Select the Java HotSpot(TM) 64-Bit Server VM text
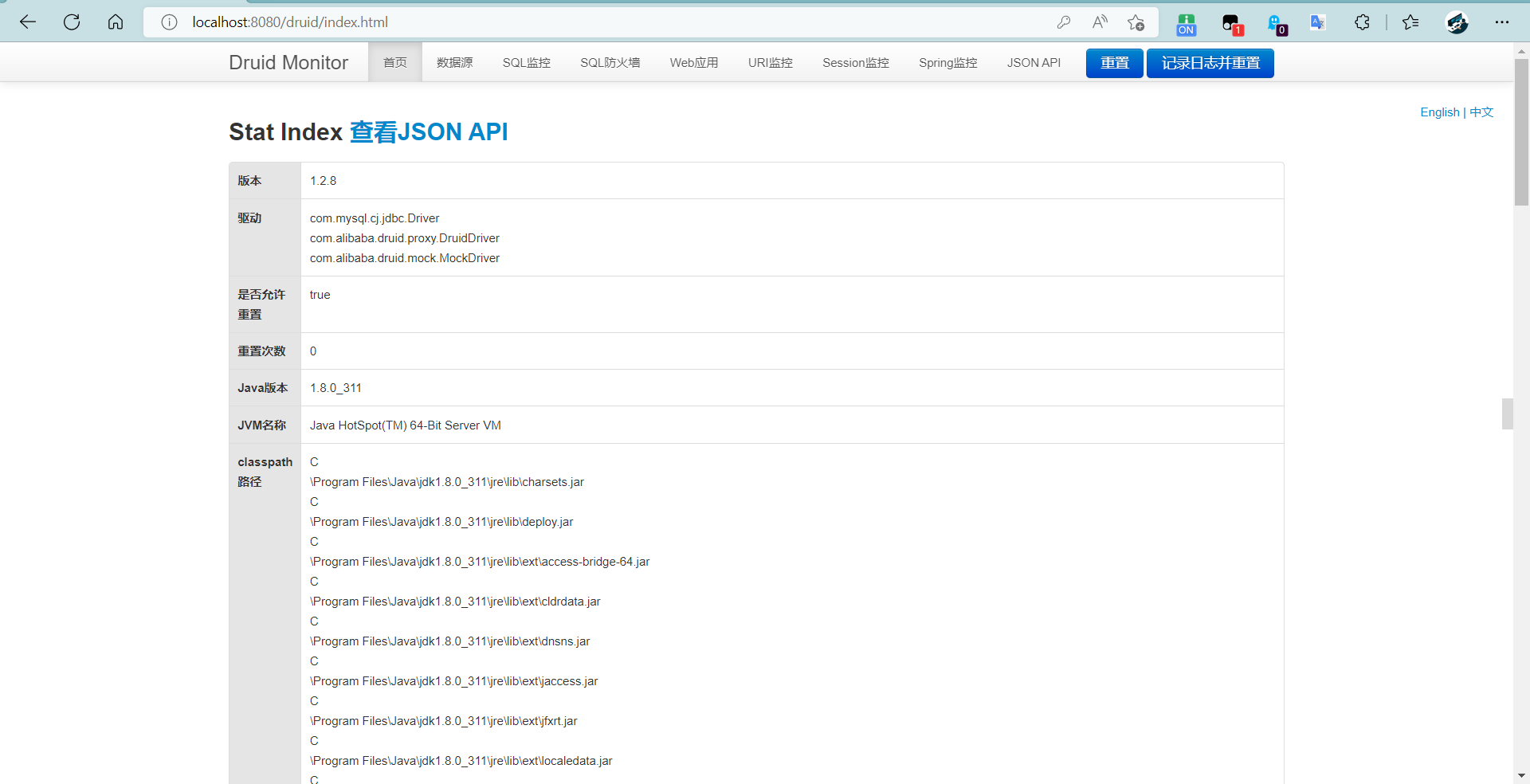Viewport: 1530px width, 784px height. (x=406, y=425)
